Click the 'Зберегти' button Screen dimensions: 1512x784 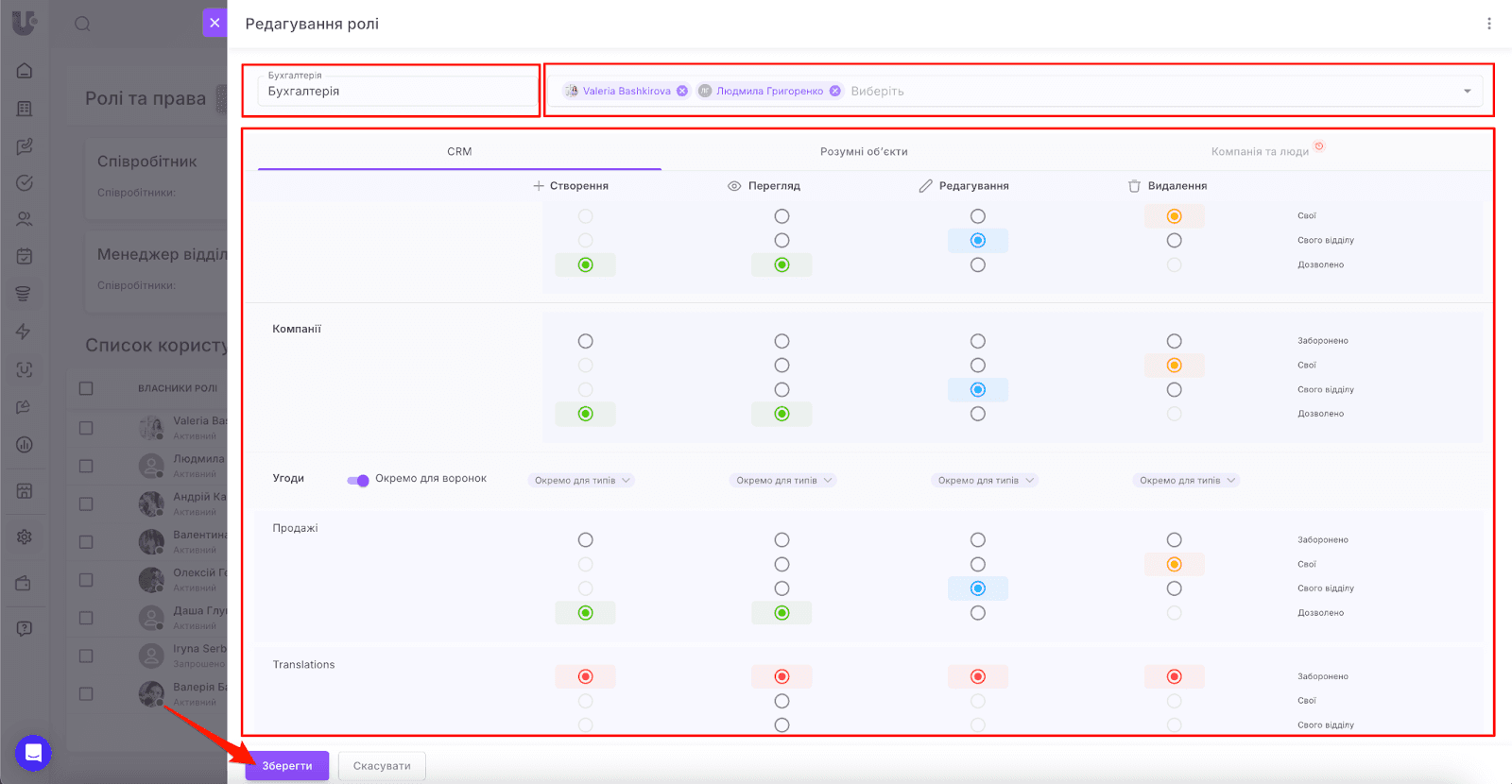286,766
